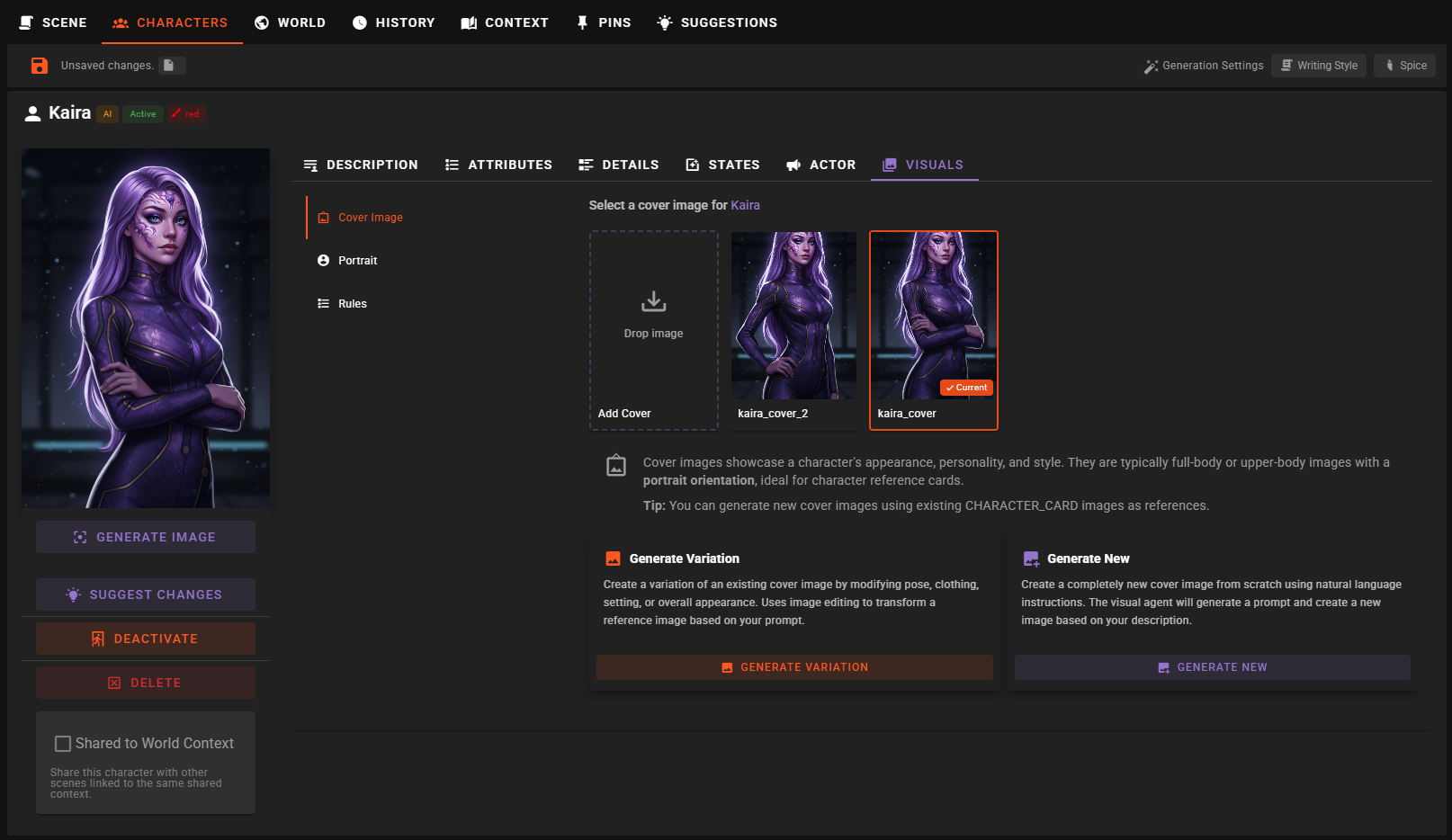Open Generation Settings with wand icon
1452x840 pixels.
coord(1203,66)
